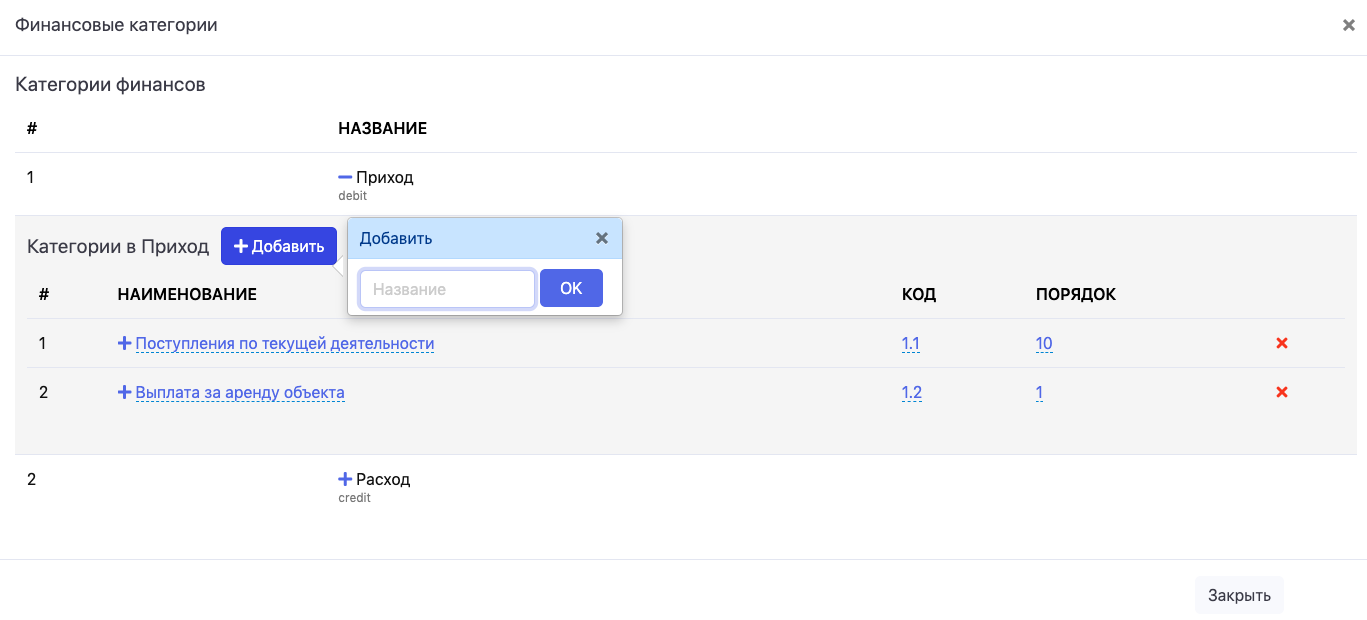Confirm the new category with OK
1367x620 pixels.
[x=571, y=288]
